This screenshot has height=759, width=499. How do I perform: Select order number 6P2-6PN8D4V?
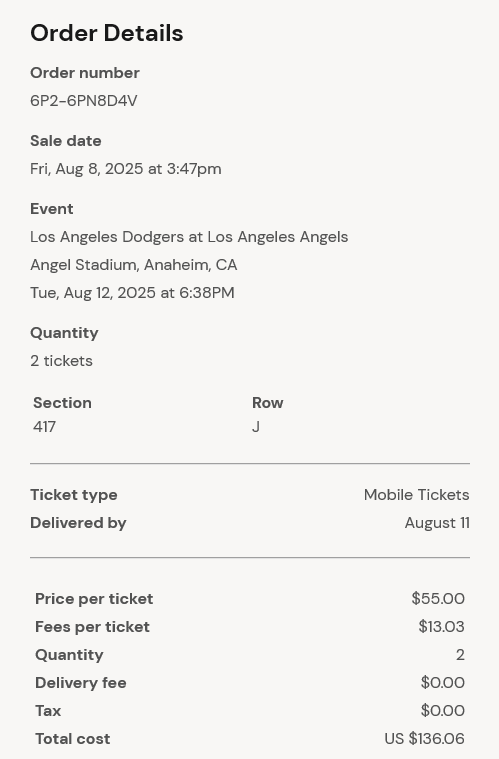[x=84, y=101]
